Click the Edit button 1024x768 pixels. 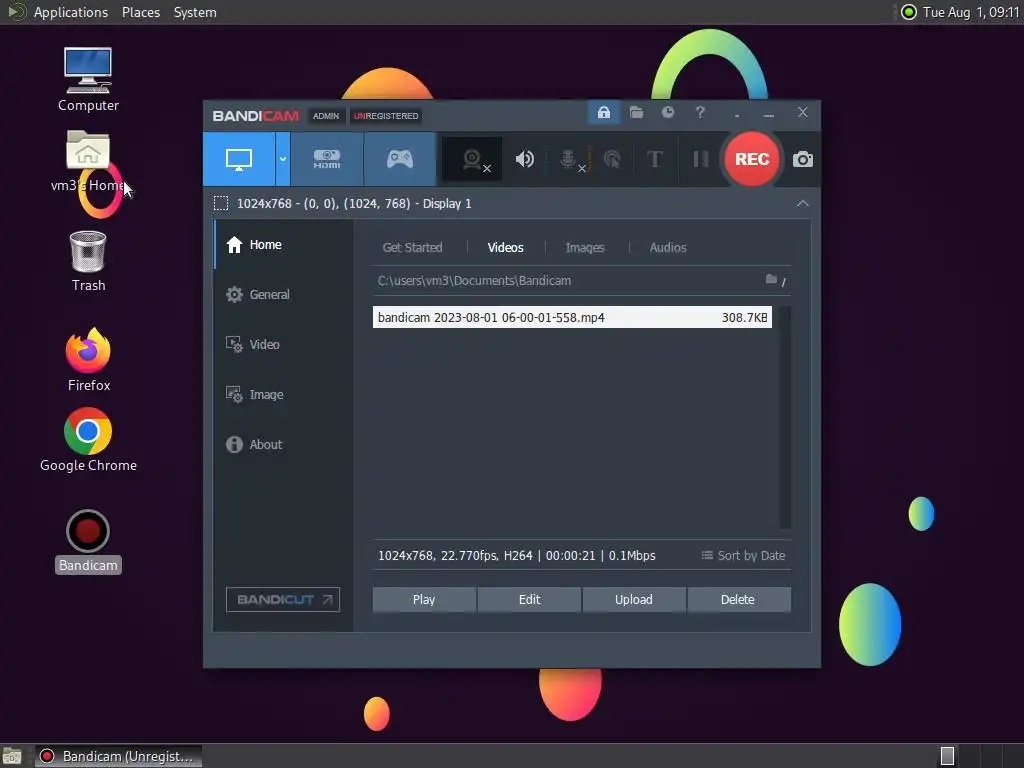click(x=529, y=600)
